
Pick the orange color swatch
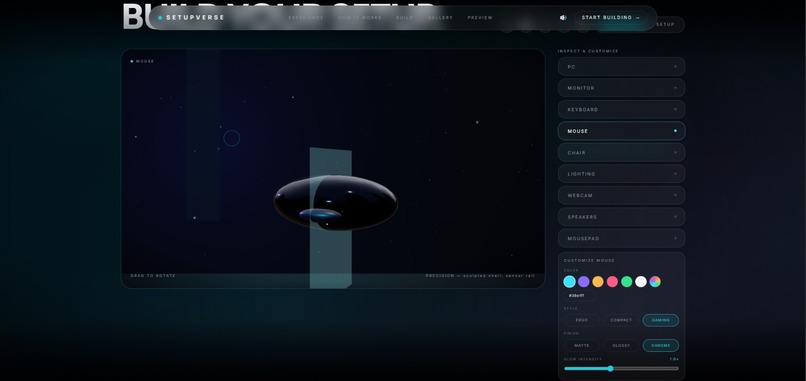click(598, 281)
